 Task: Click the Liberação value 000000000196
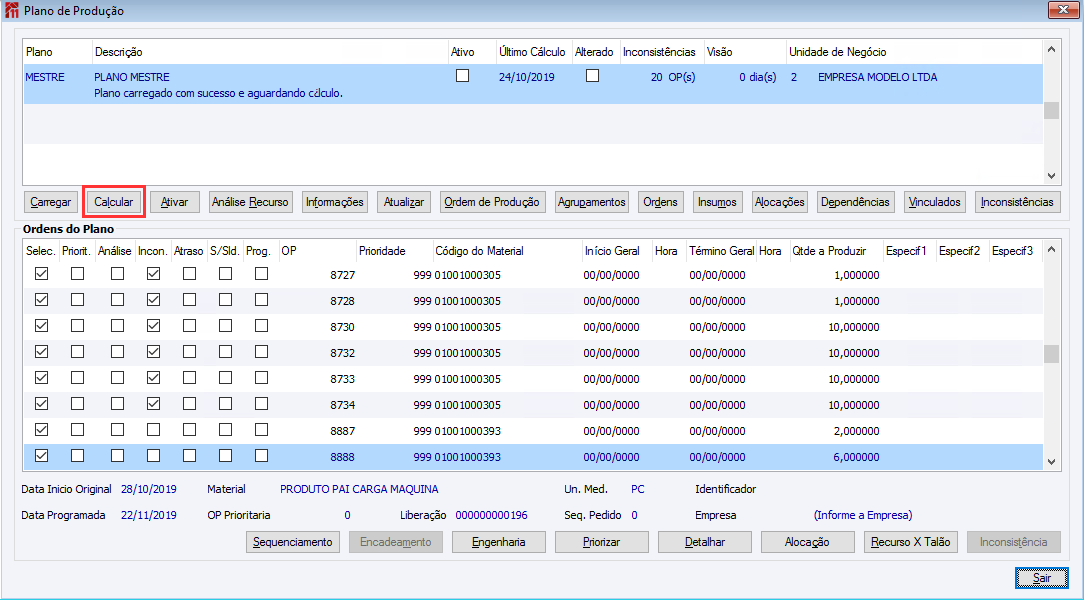[491, 516]
